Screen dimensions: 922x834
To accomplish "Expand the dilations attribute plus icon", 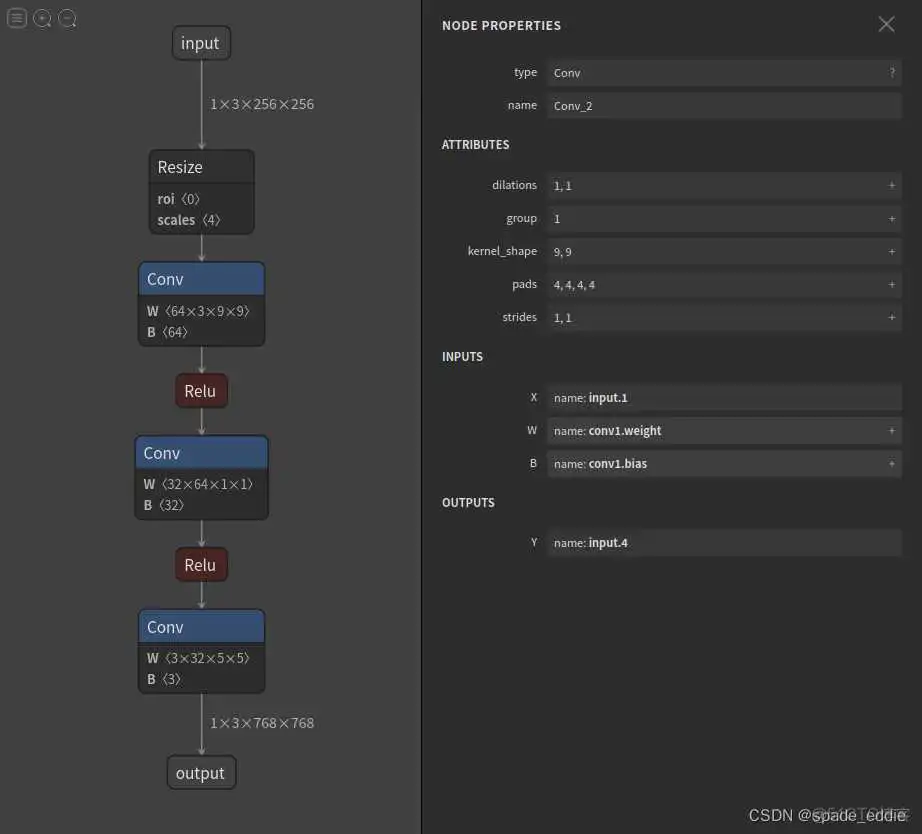I will coord(891,186).
